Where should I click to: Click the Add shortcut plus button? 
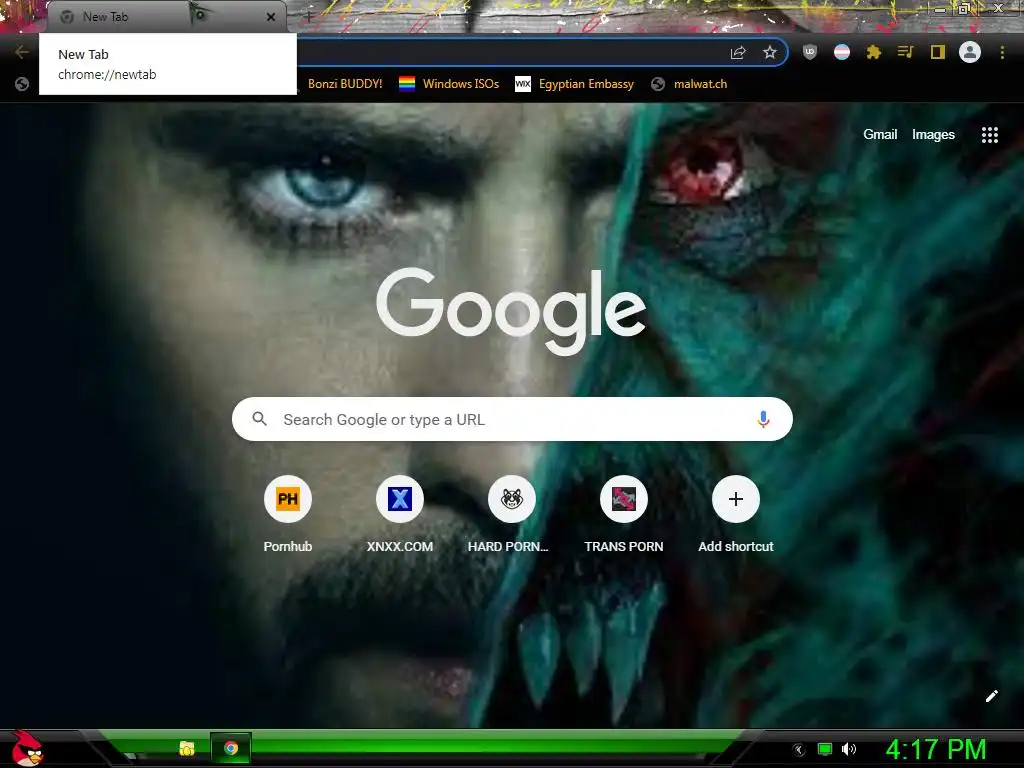[x=736, y=500]
